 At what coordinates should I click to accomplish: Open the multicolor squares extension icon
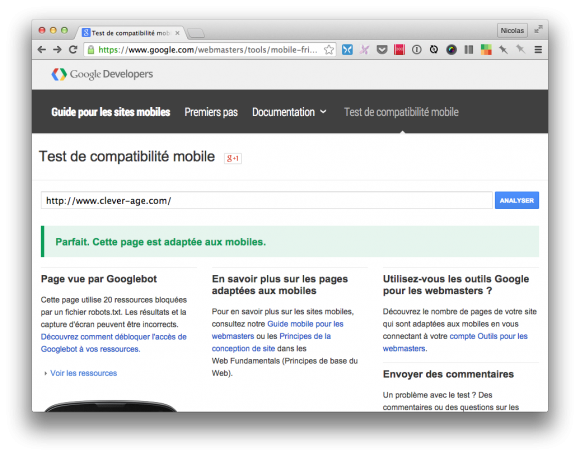coord(486,50)
